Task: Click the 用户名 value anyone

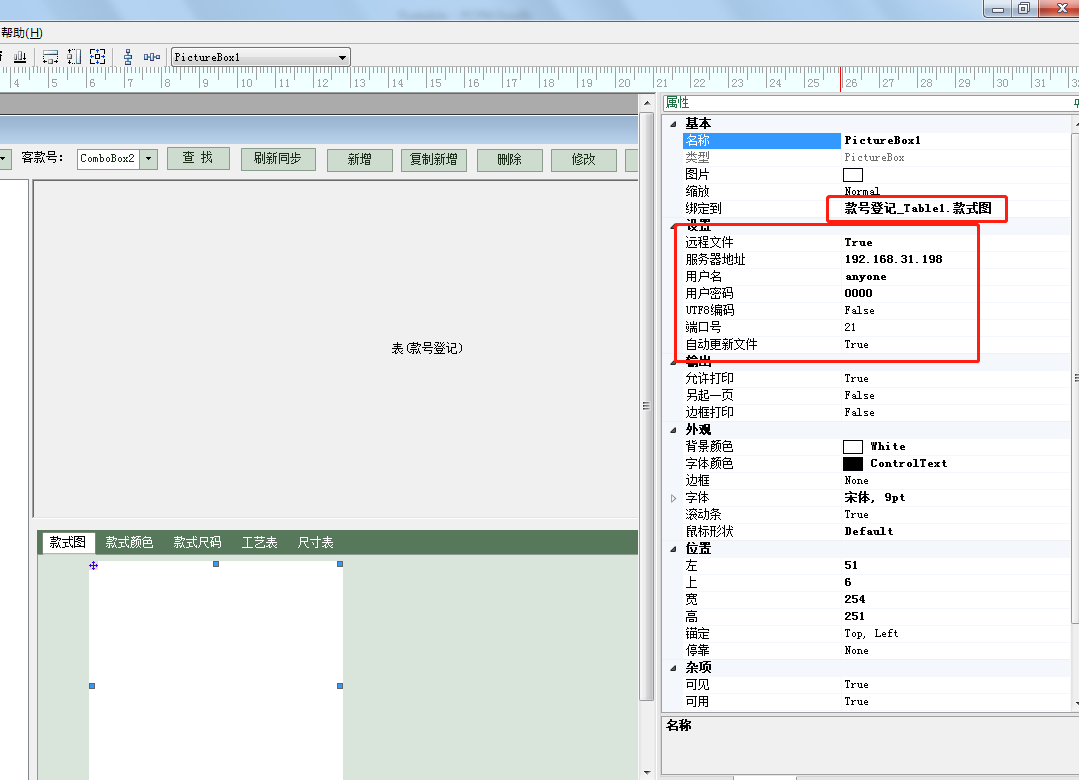Action: pyautogui.click(x=866, y=277)
